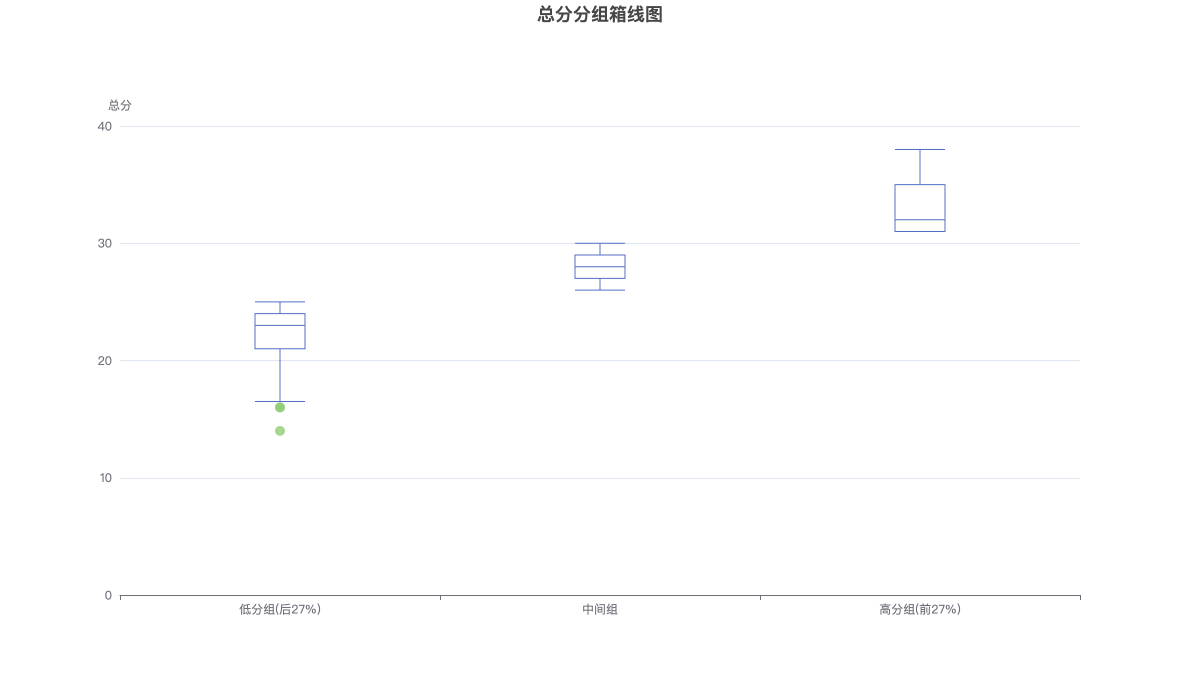Click the y-axis label 0
This screenshot has height=700, width=1200.
pyautogui.click(x=108, y=595)
